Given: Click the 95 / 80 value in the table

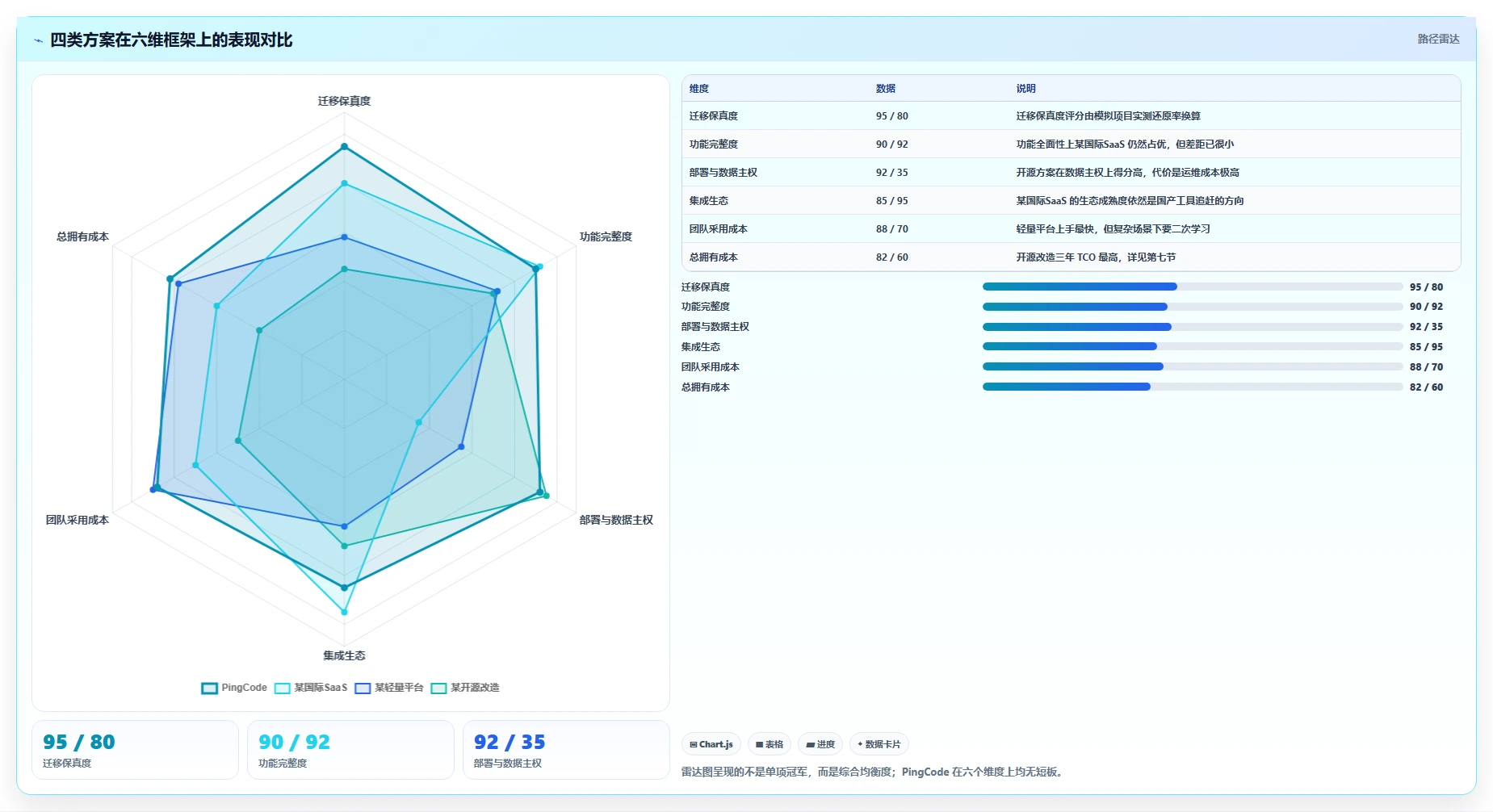Looking at the screenshot, I should tap(892, 116).
